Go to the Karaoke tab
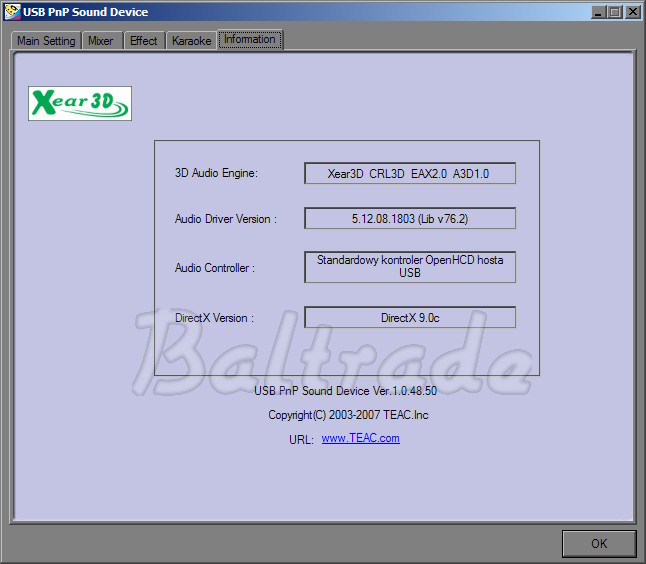This screenshot has height=564, width=646. pos(192,41)
